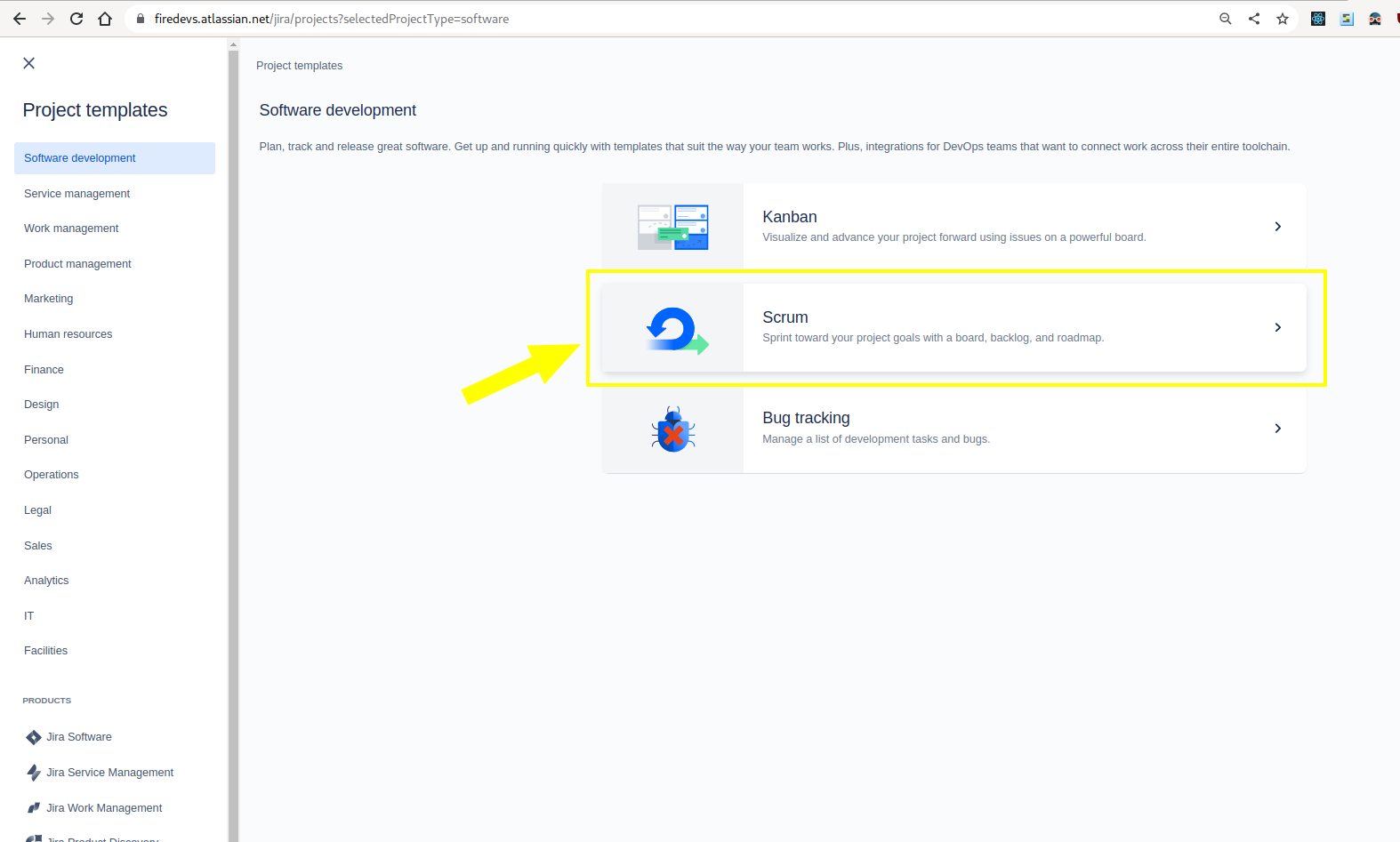Select Sales category

tap(115, 546)
